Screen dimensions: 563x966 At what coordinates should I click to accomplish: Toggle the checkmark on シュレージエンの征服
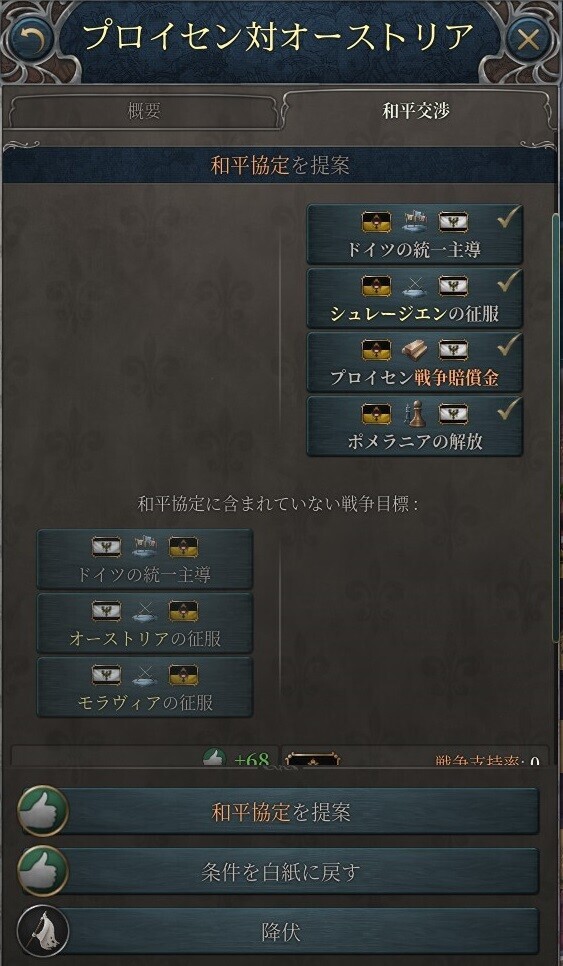click(509, 282)
